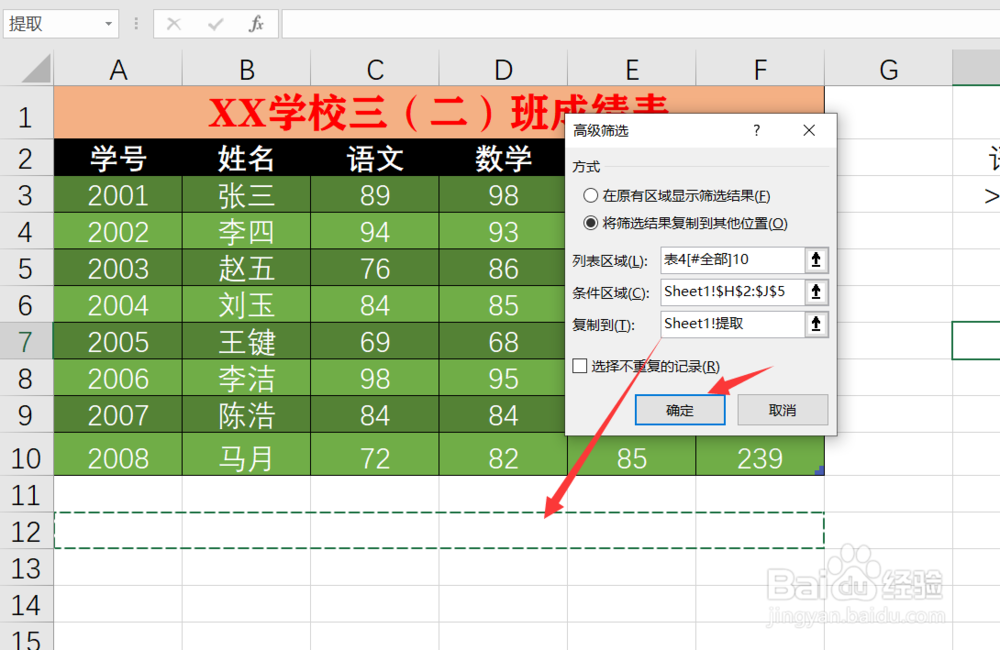The image size is (1000, 650).
Task: Collapse dialog via 列表区域 range selector icon
Action: (x=816, y=260)
